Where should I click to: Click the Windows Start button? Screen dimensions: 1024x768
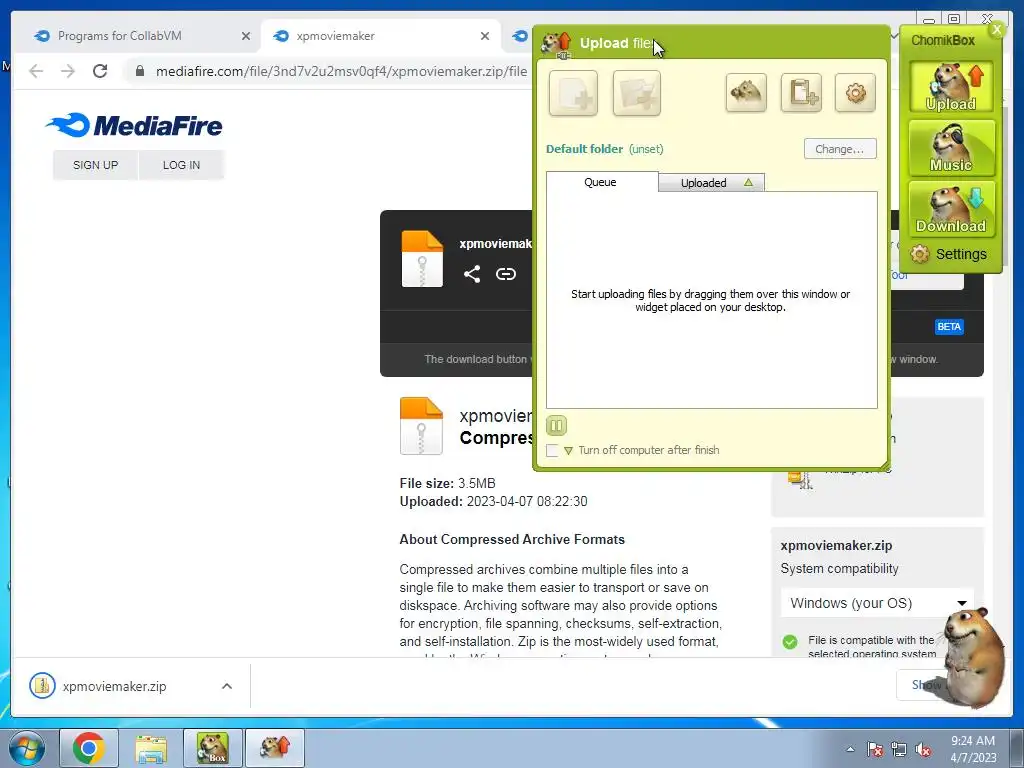coord(27,748)
